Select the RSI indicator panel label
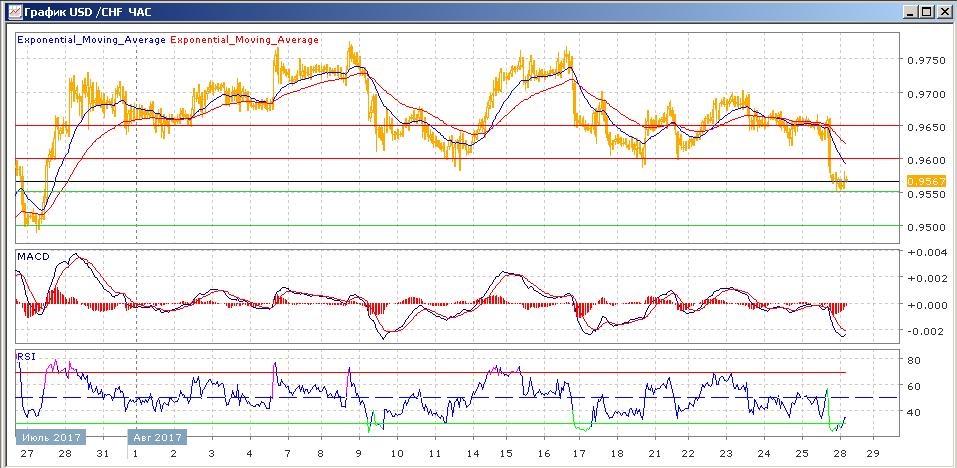 [26, 355]
